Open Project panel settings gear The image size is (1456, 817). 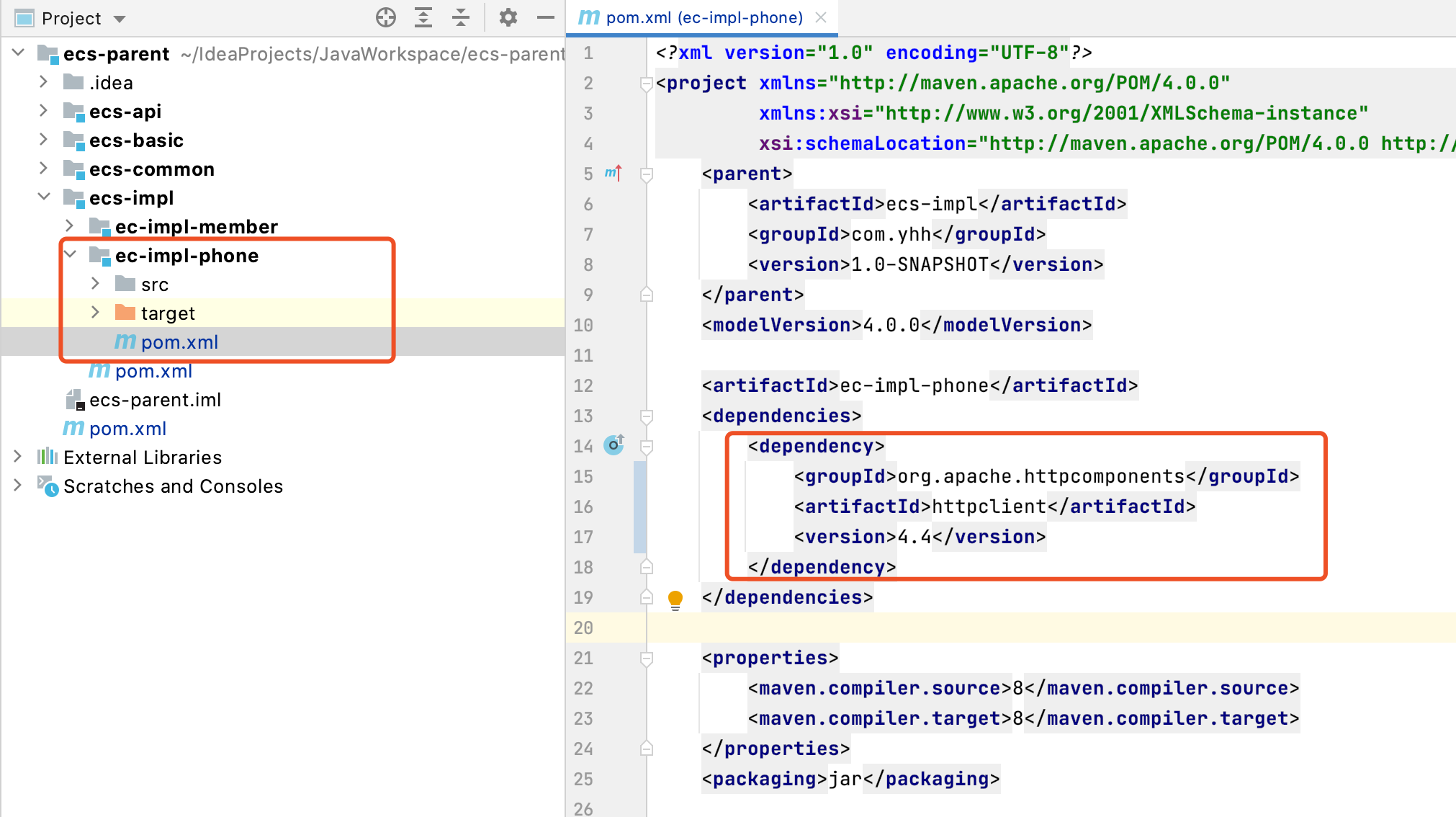pyautogui.click(x=508, y=17)
